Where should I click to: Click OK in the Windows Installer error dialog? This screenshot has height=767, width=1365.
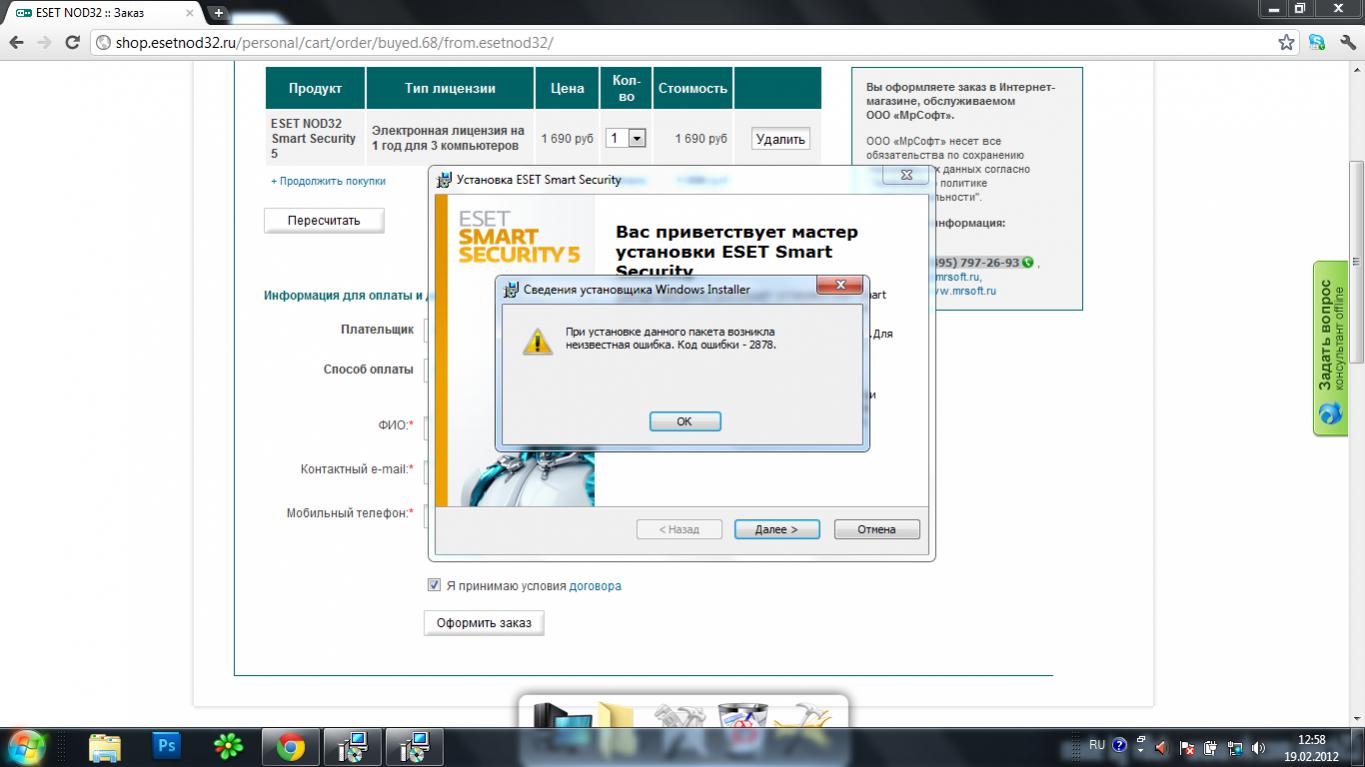tap(685, 421)
